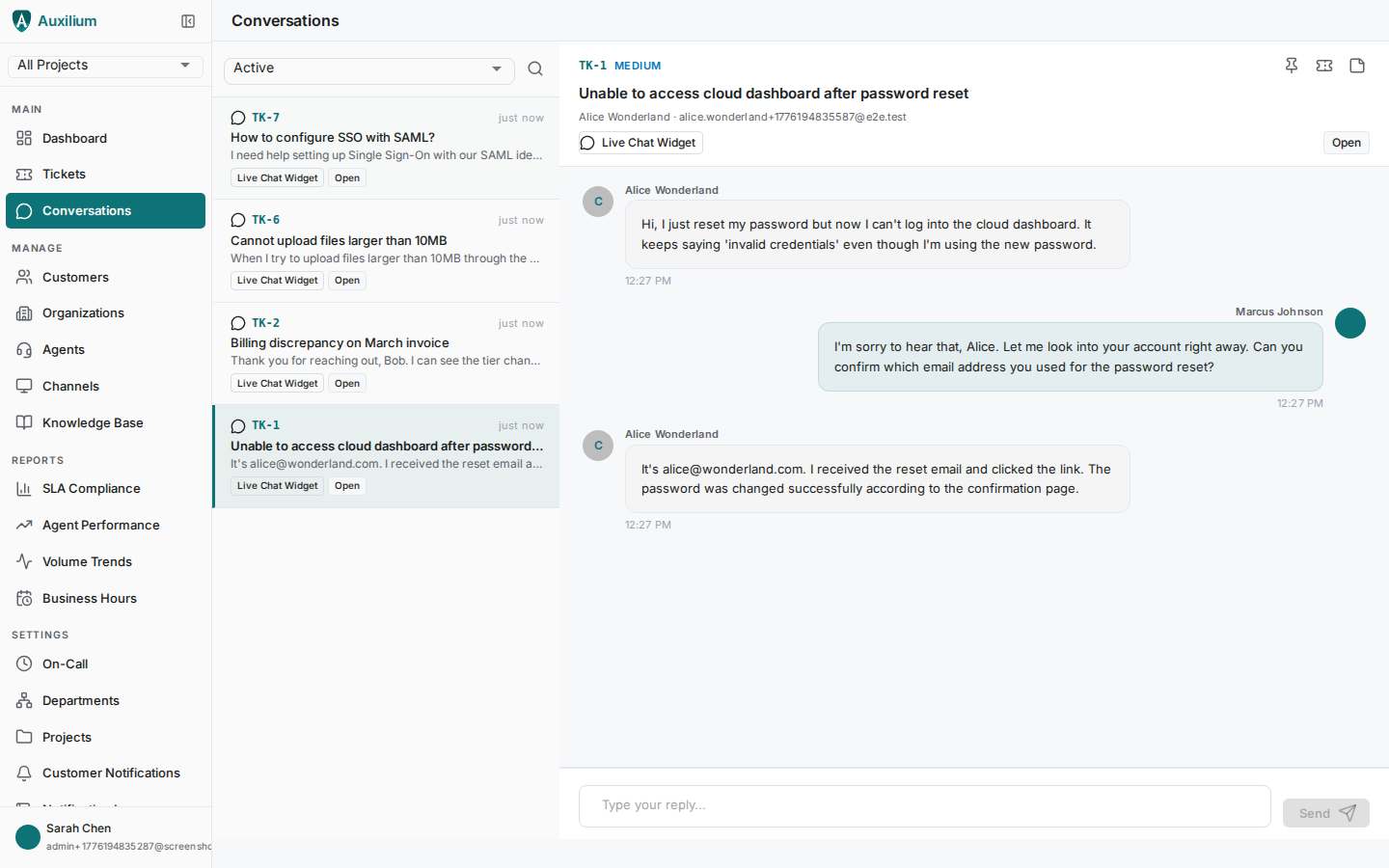View the Agent Performance report
The width and height of the screenshot is (1389, 868).
point(100,525)
